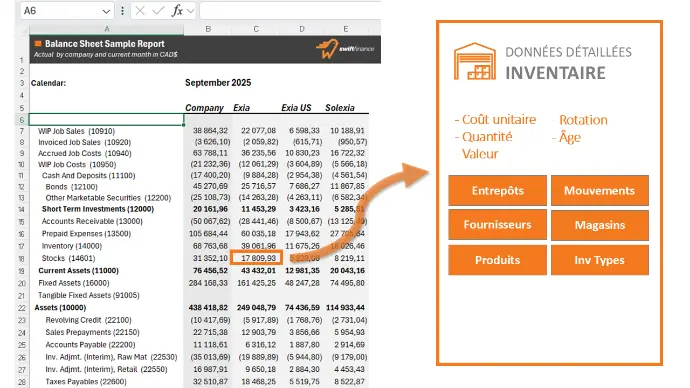Click the Name Box showing A6
Screen dimensions: 690x388
[x=67, y=11]
